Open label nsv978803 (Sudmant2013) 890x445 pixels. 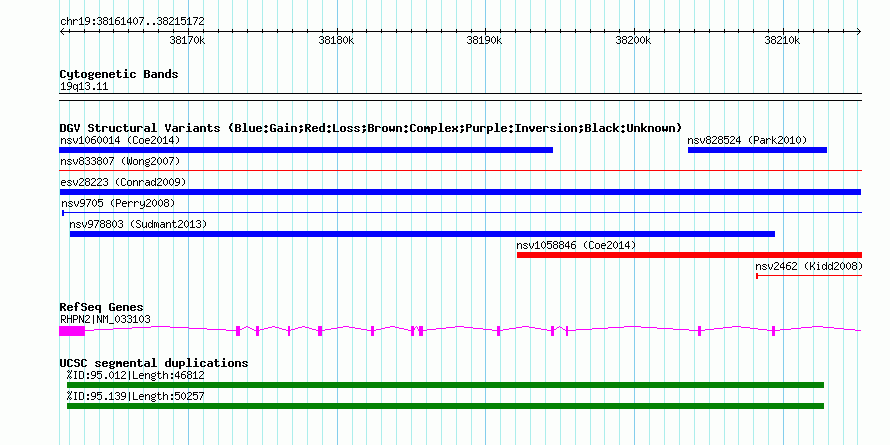[138, 224]
